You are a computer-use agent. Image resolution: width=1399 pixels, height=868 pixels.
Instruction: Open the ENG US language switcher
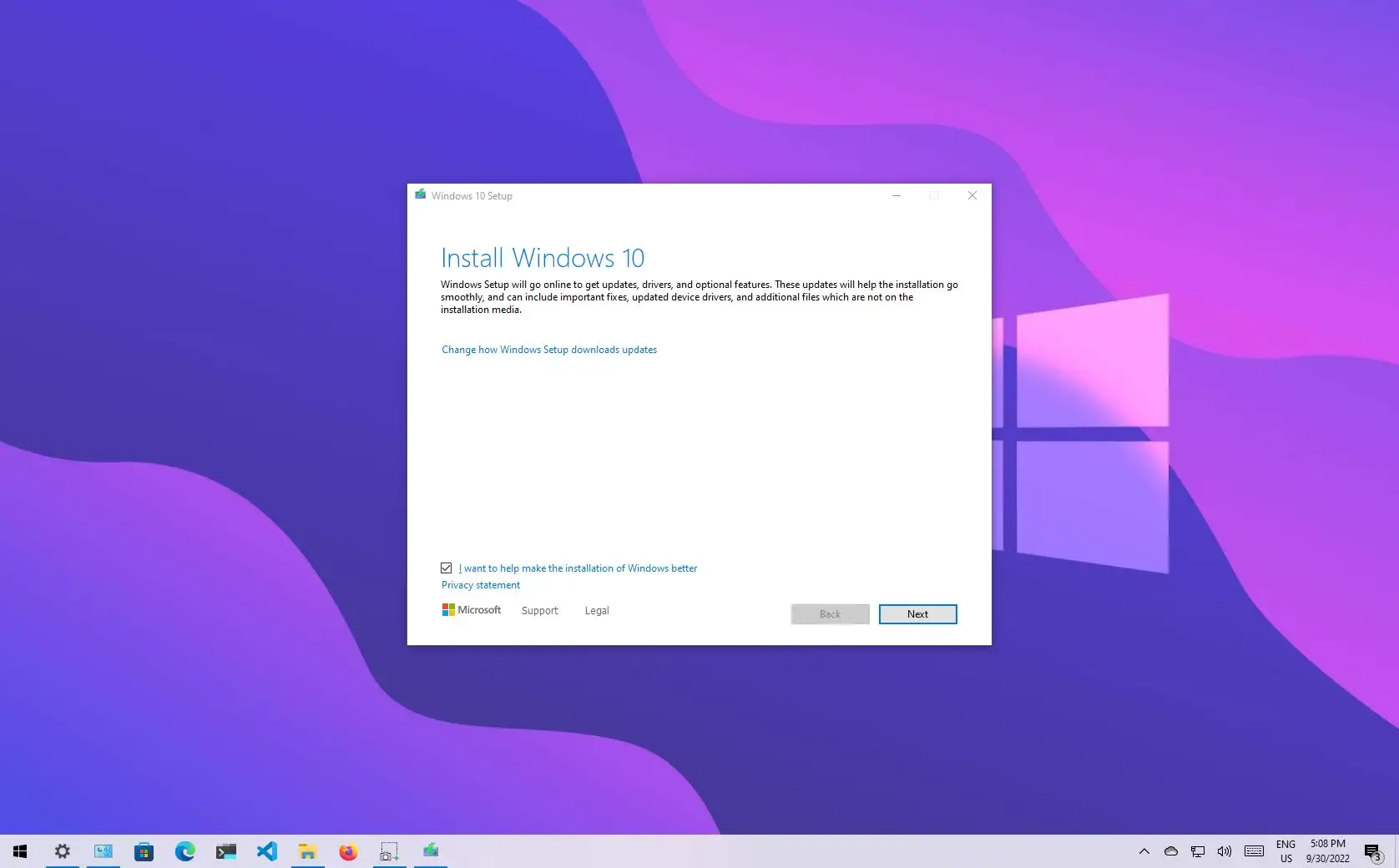tap(1285, 850)
